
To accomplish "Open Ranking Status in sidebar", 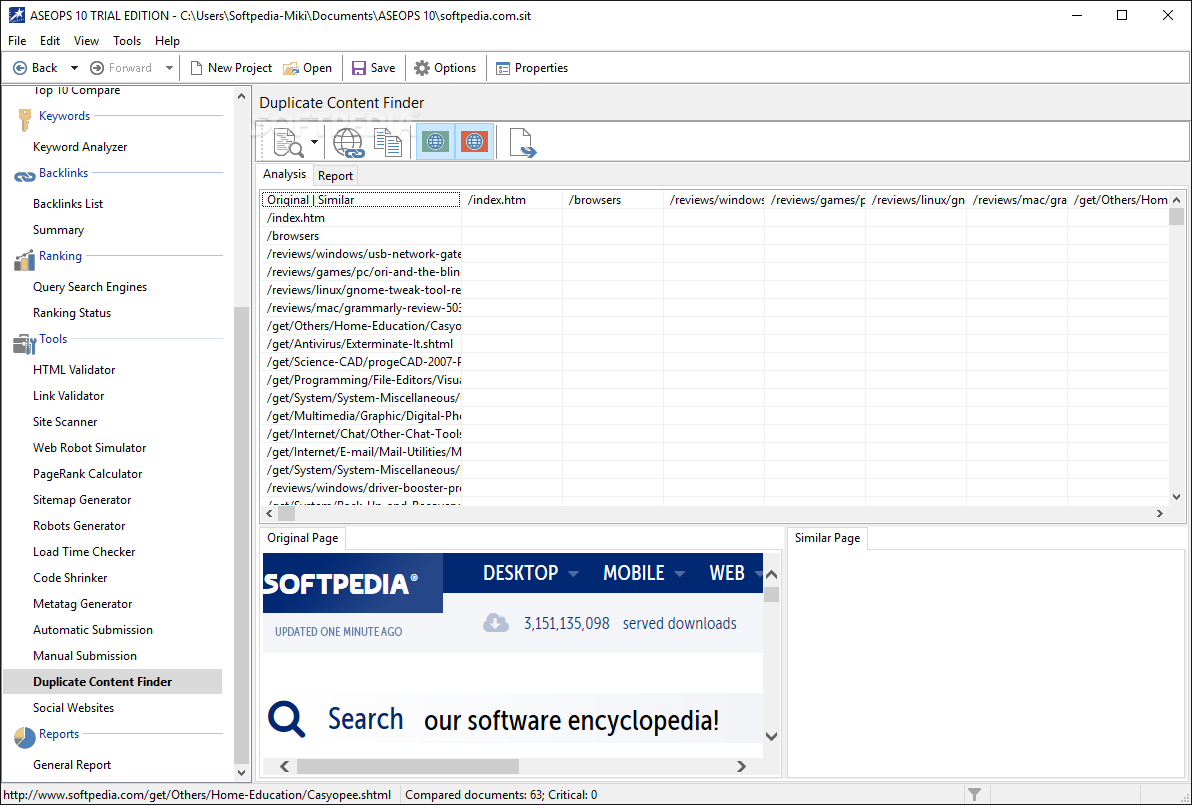I will (x=71, y=312).
